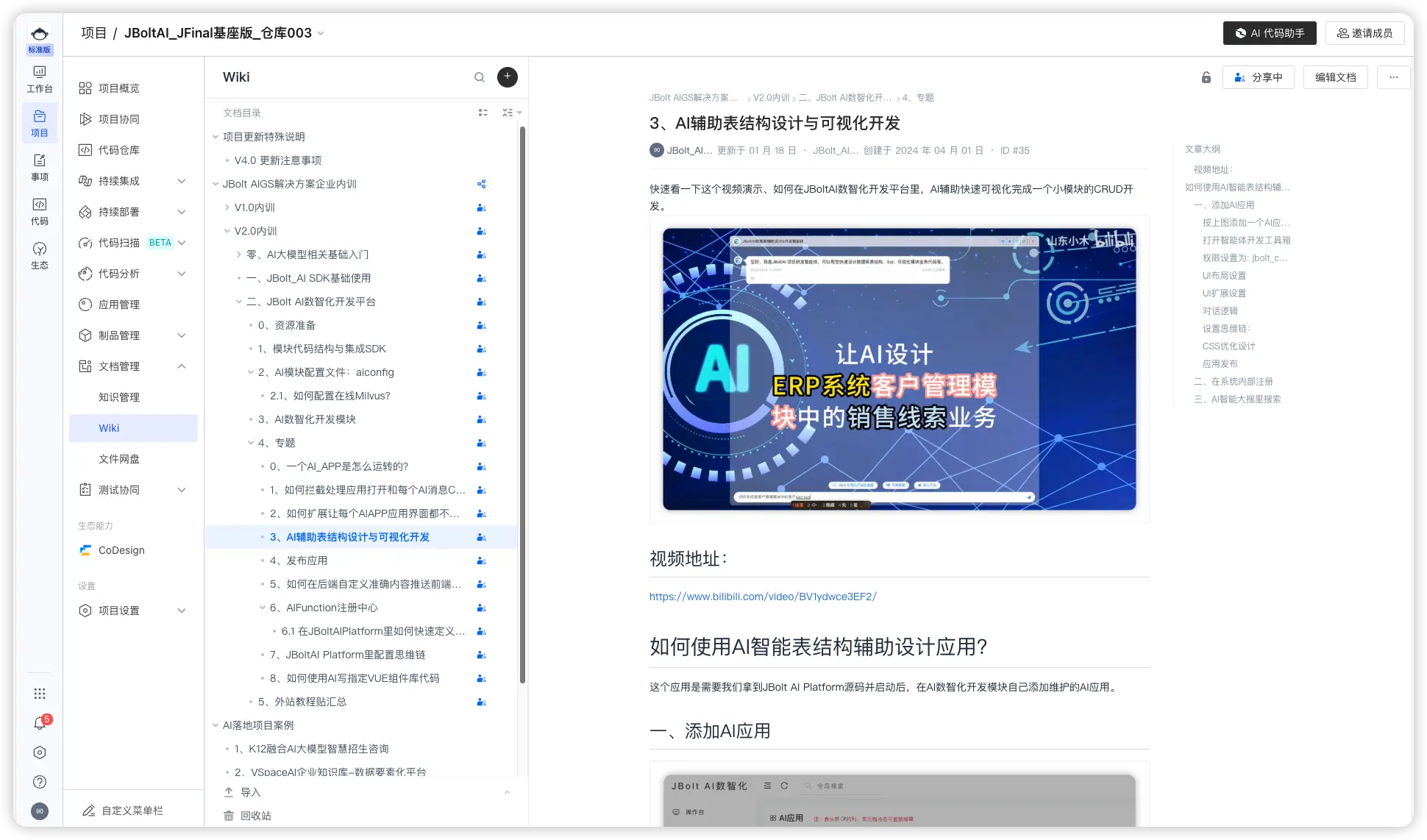
Task: Open the 代码 icon in the left rail
Action: (x=40, y=211)
